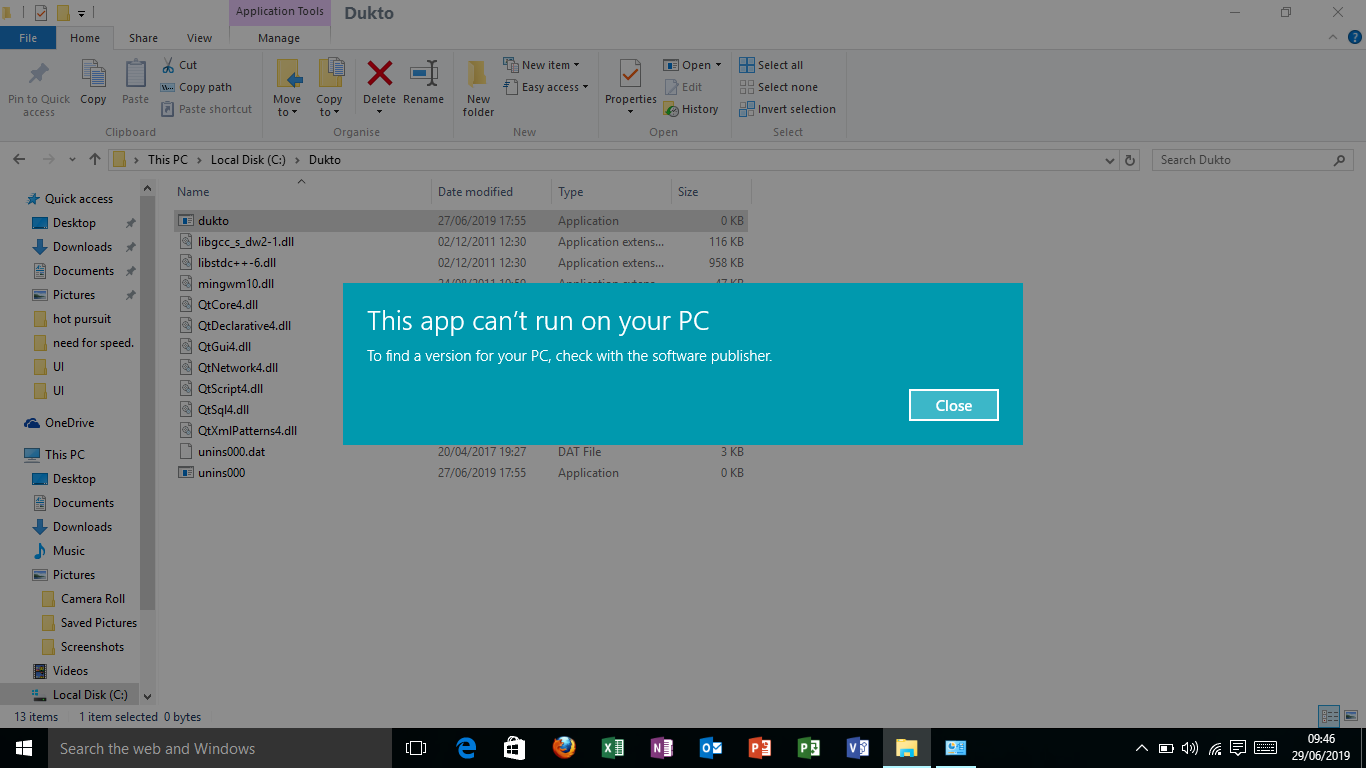The image size is (1366, 768).
Task: Close the "This app can't run" dialog
Action: (953, 405)
